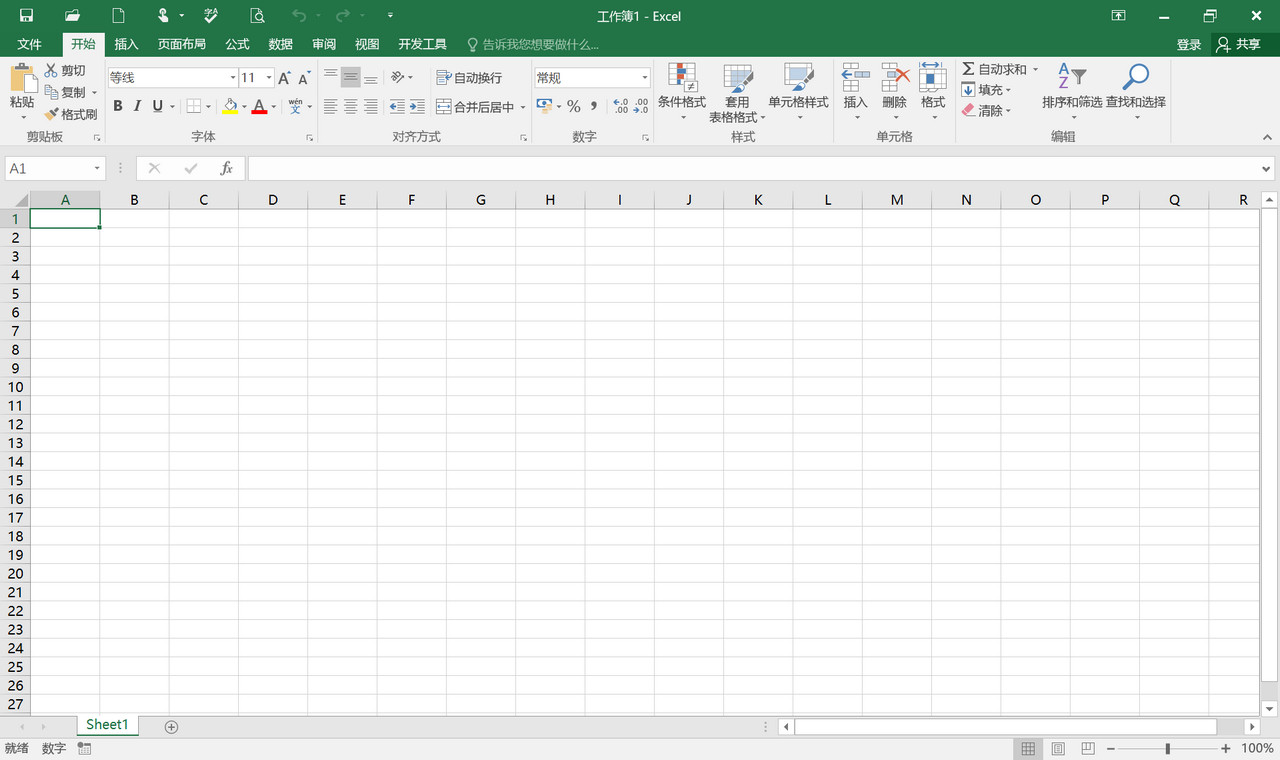
Task: Increase font size with the large A icon
Action: pos(284,77)
